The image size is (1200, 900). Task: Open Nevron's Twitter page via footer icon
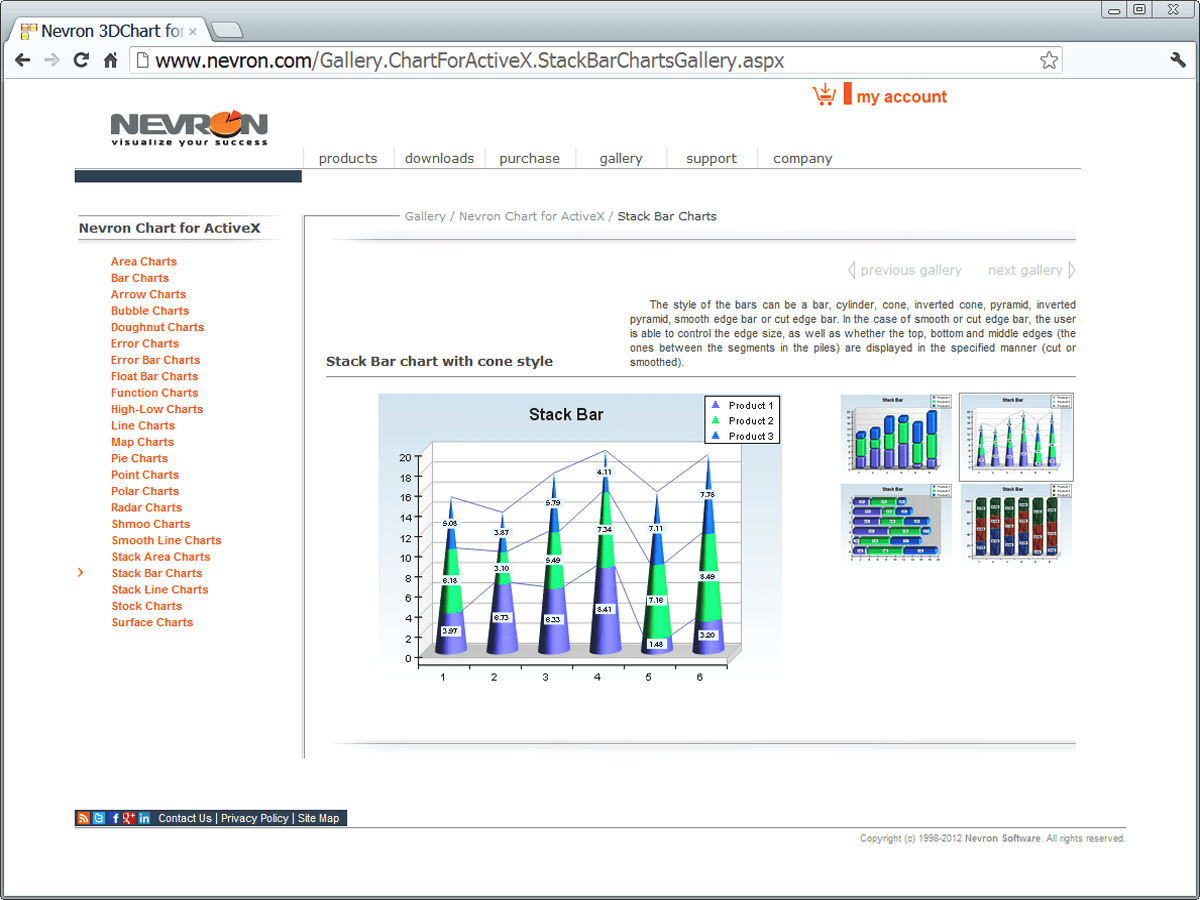(98, 817)
